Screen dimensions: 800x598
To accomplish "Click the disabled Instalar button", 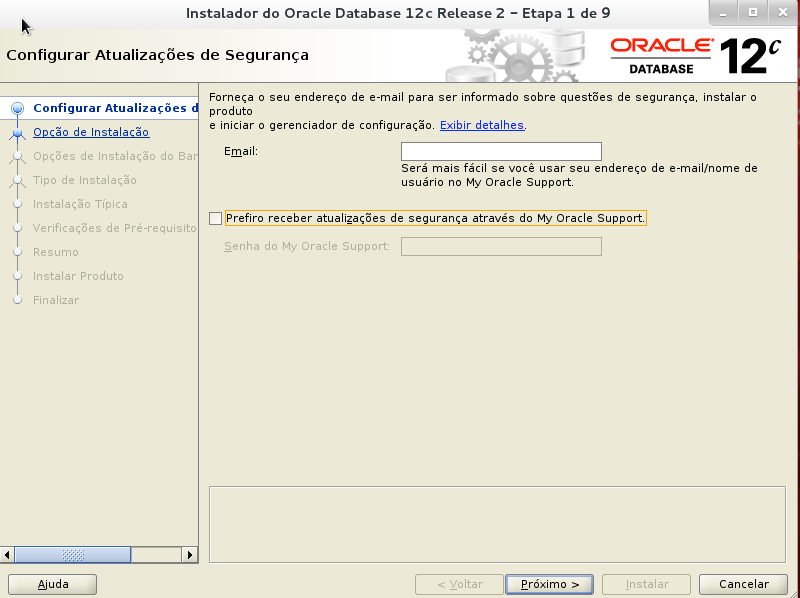I will coord(646,584).
